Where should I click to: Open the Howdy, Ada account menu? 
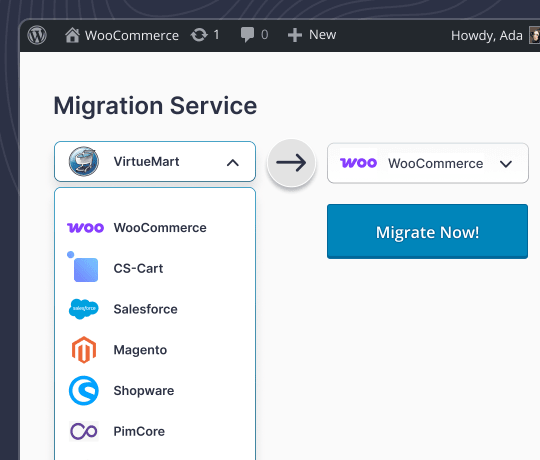487,35
